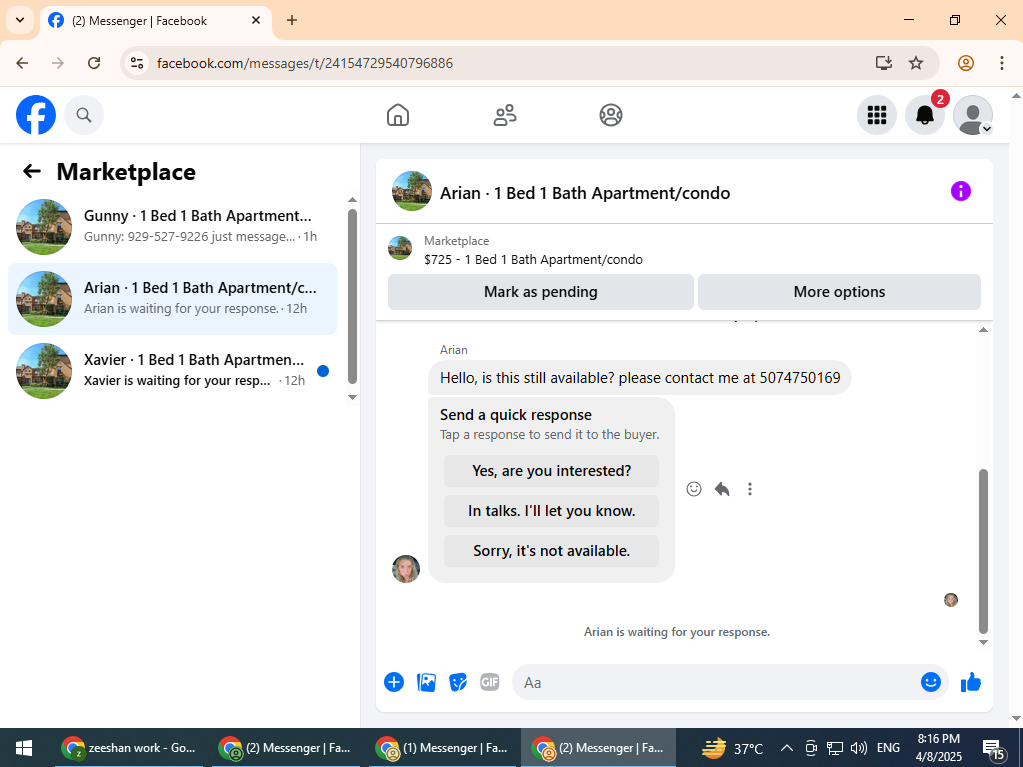Bookmark this page star icon
The width and height of the screenshot is (1023, 767).
pos(916,63)
